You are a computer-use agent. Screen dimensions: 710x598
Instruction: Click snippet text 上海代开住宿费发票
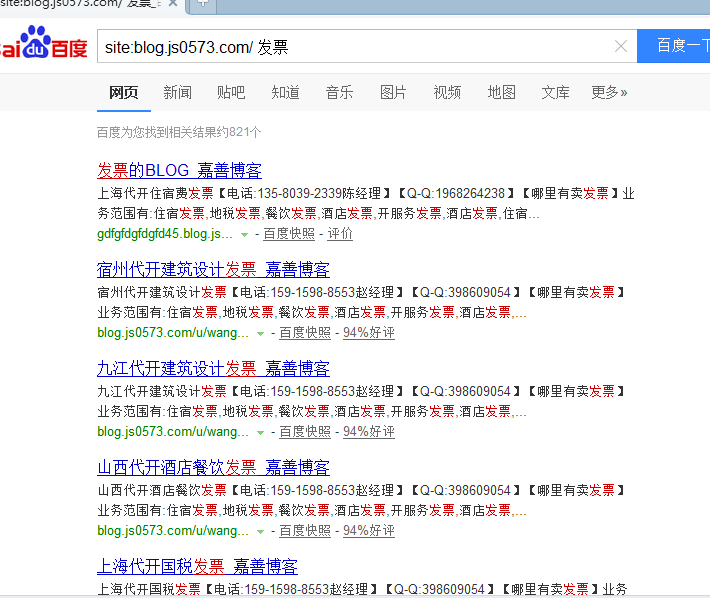(x=155, y=193)
